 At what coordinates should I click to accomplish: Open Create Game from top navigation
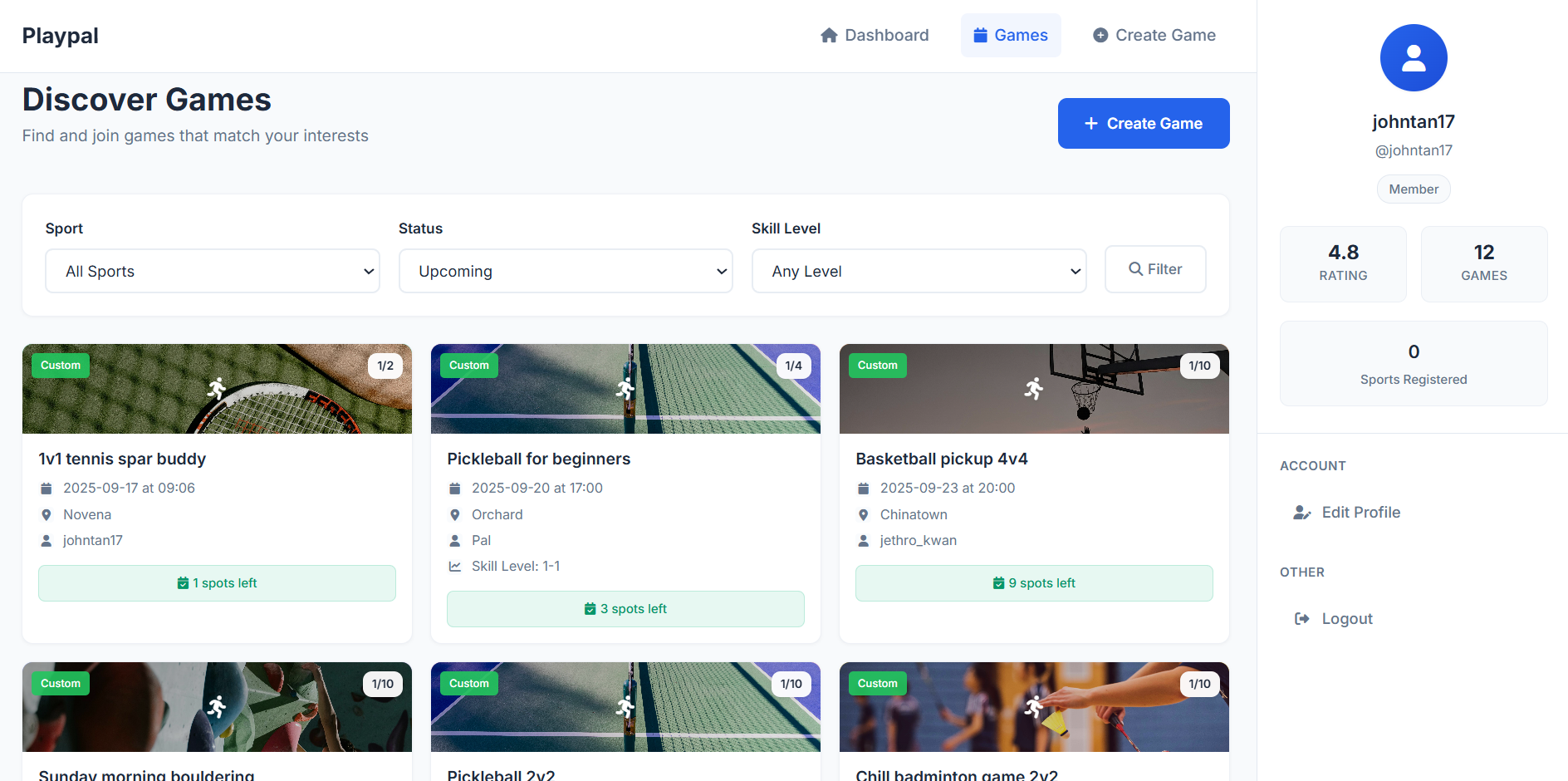(1154, 35)
